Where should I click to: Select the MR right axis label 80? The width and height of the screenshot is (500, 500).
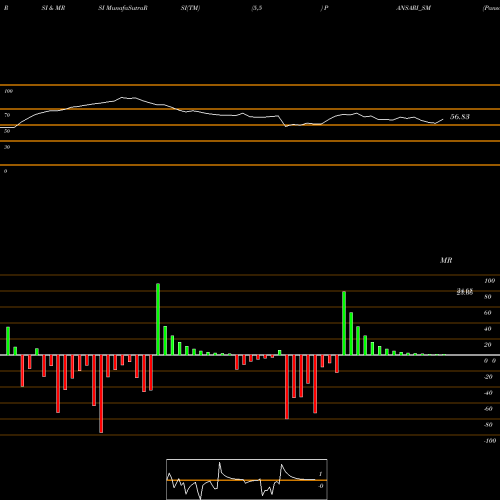pyautogui.click(x=488, y=297)
